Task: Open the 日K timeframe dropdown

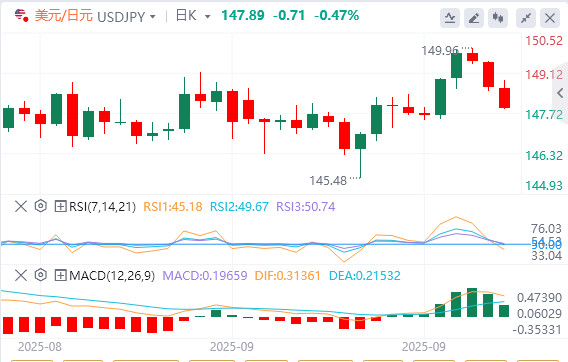Action: click(x=192, y=16)
